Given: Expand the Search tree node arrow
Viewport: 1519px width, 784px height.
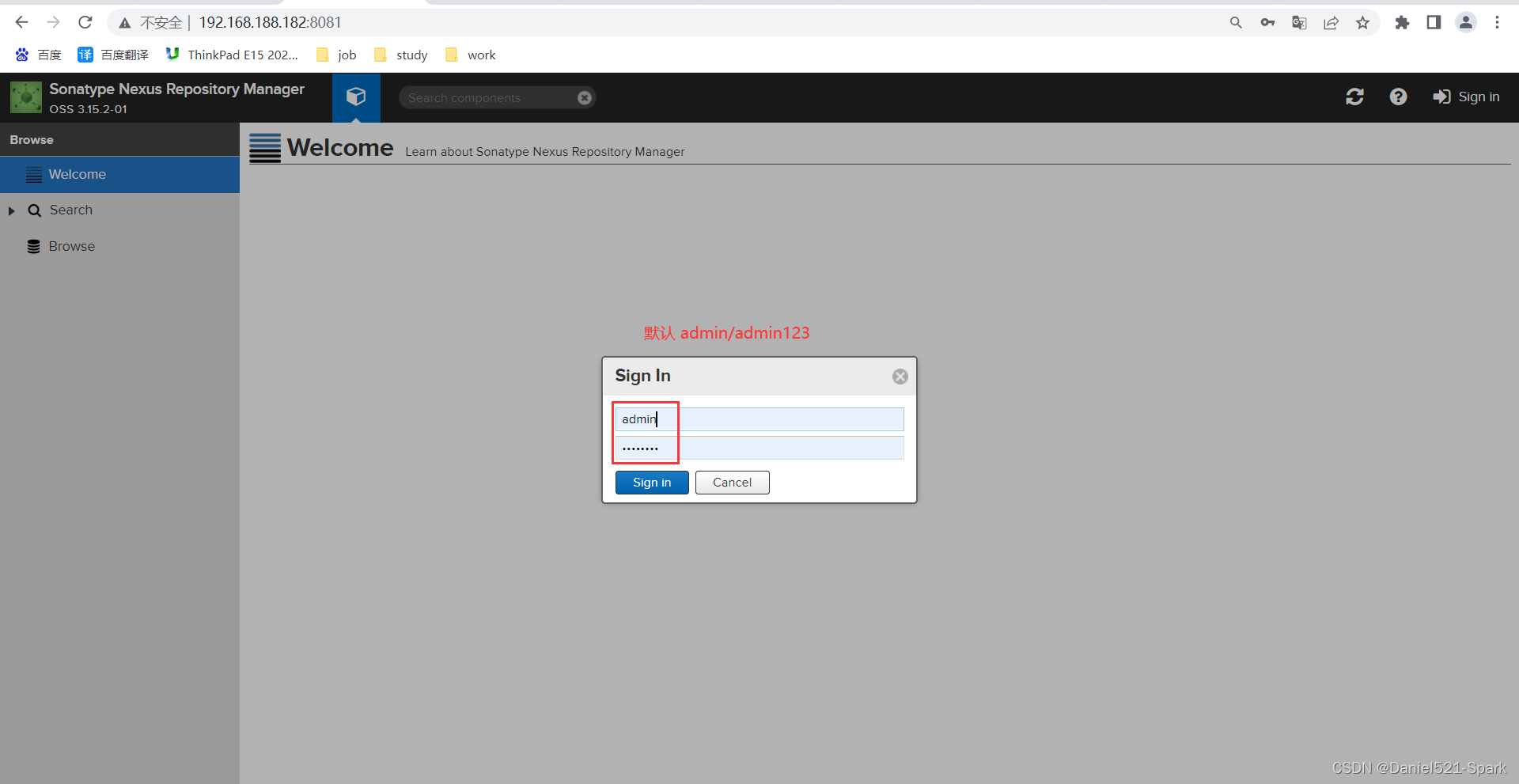Looking at the screenshot, I should click(12, 210).
